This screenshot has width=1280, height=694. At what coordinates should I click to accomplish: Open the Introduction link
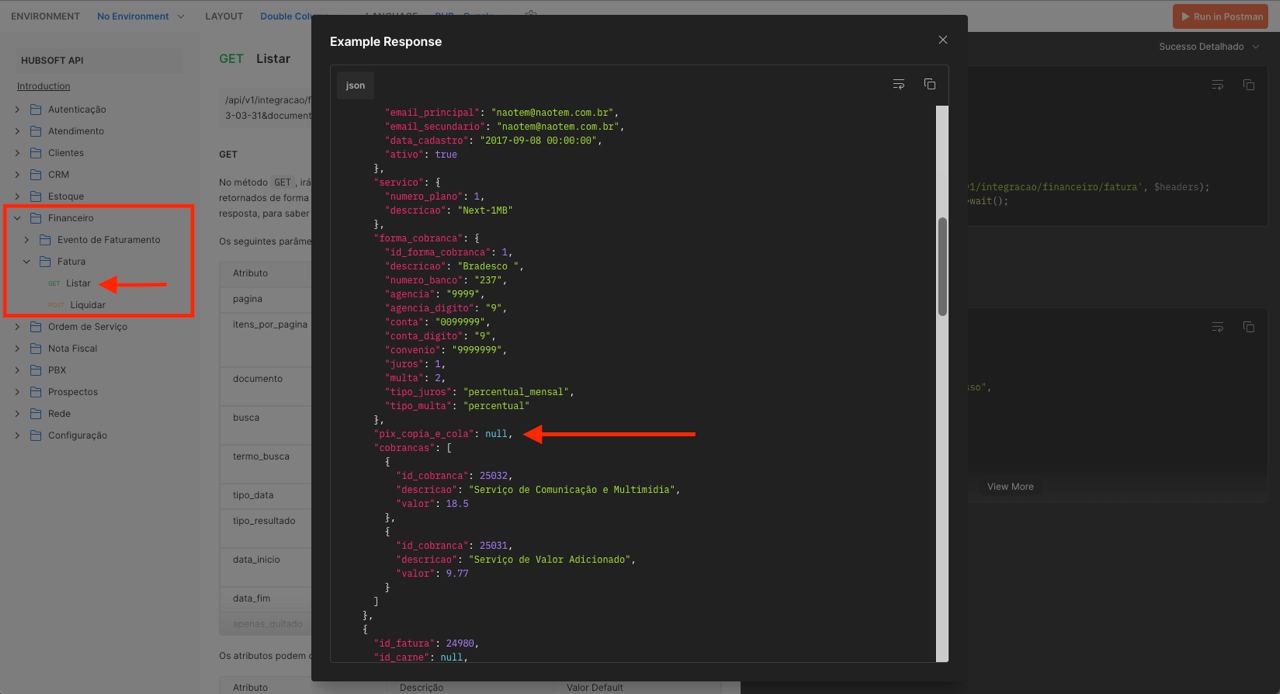(43, 86)
